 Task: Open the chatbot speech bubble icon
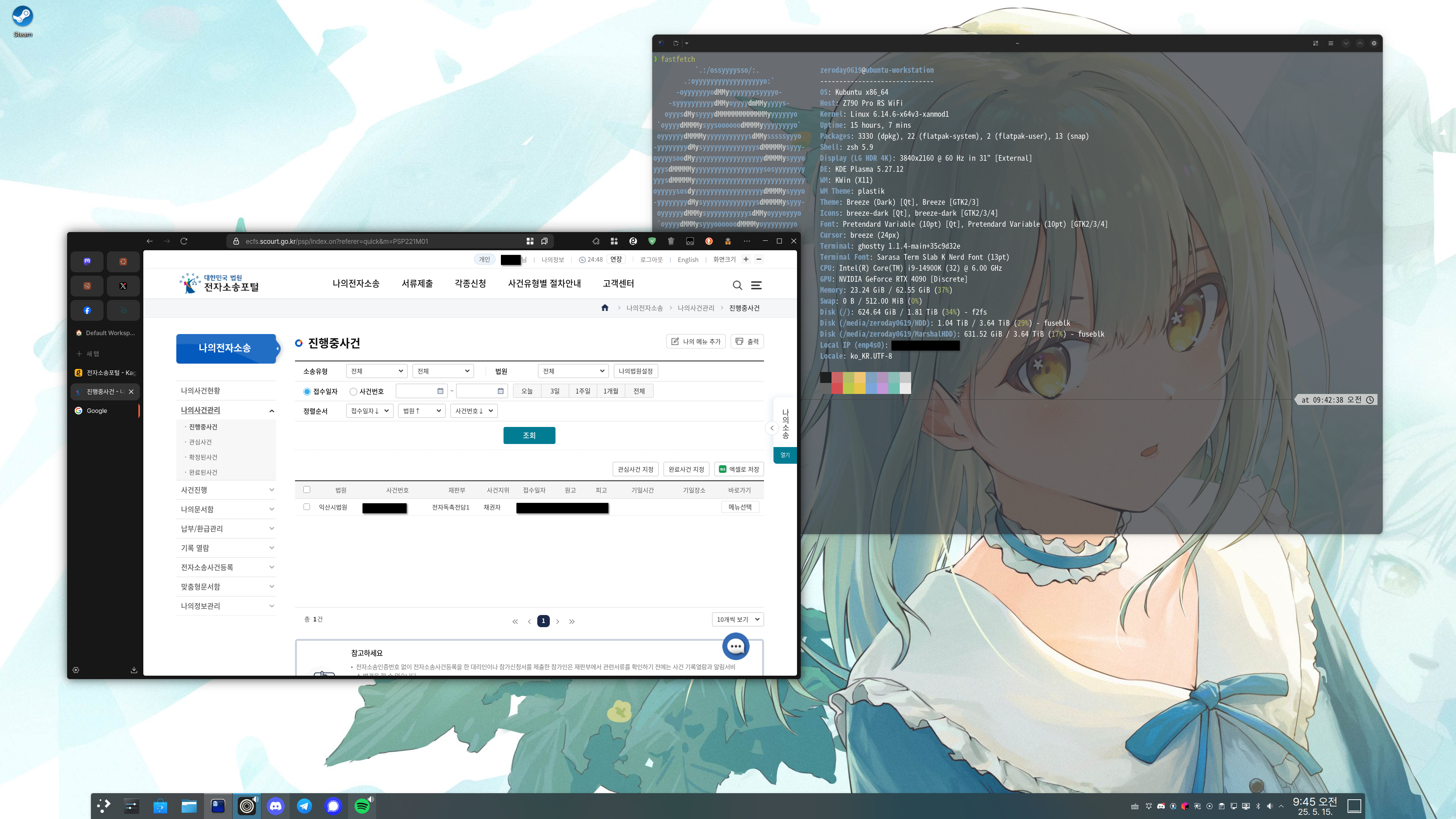pos(736,646)
